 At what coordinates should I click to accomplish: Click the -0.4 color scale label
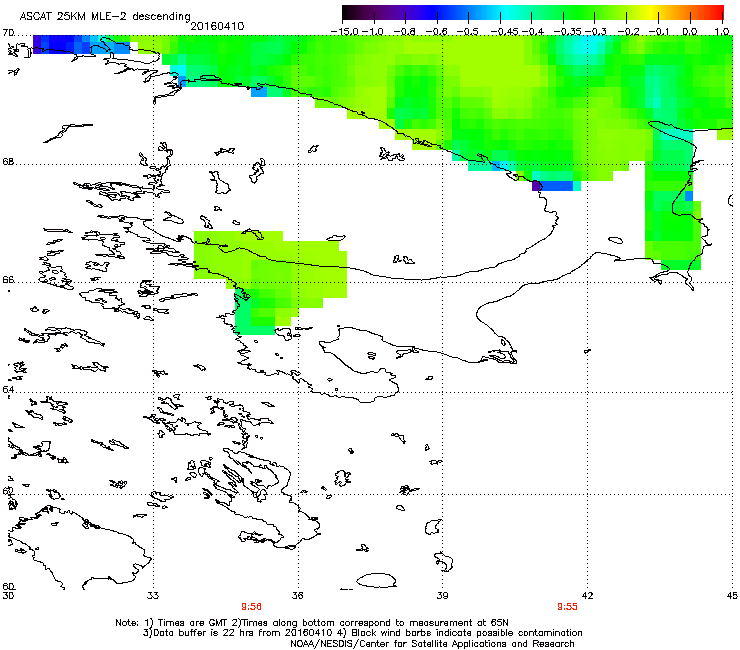pyautogui.click(x=532, y=32)
